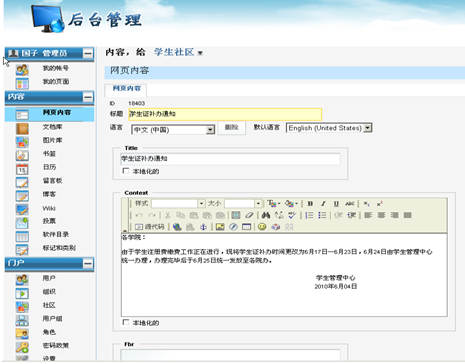
Task: Insert a smiley emoticon
Action: coord(263,227)
